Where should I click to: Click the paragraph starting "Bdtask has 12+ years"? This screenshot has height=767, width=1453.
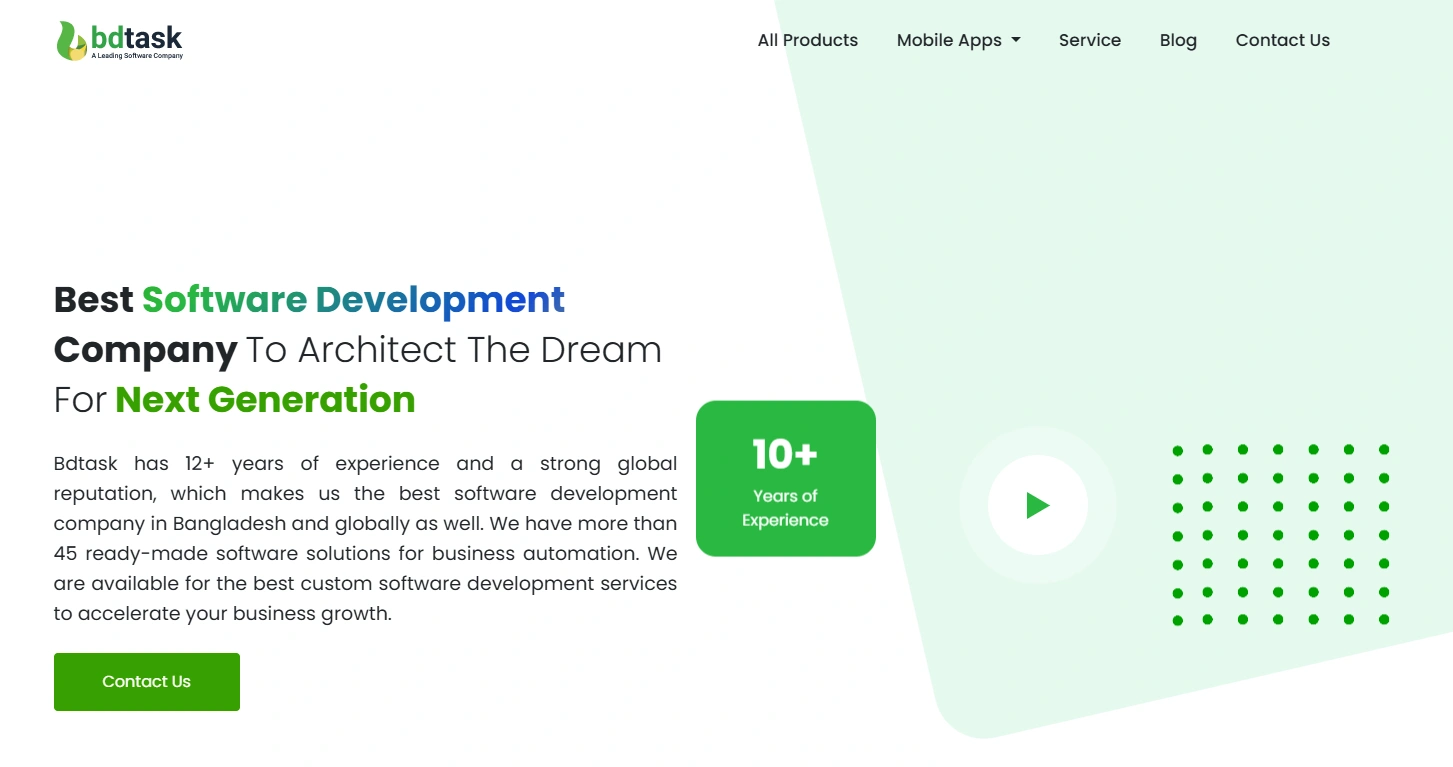[x=365, y=538]
